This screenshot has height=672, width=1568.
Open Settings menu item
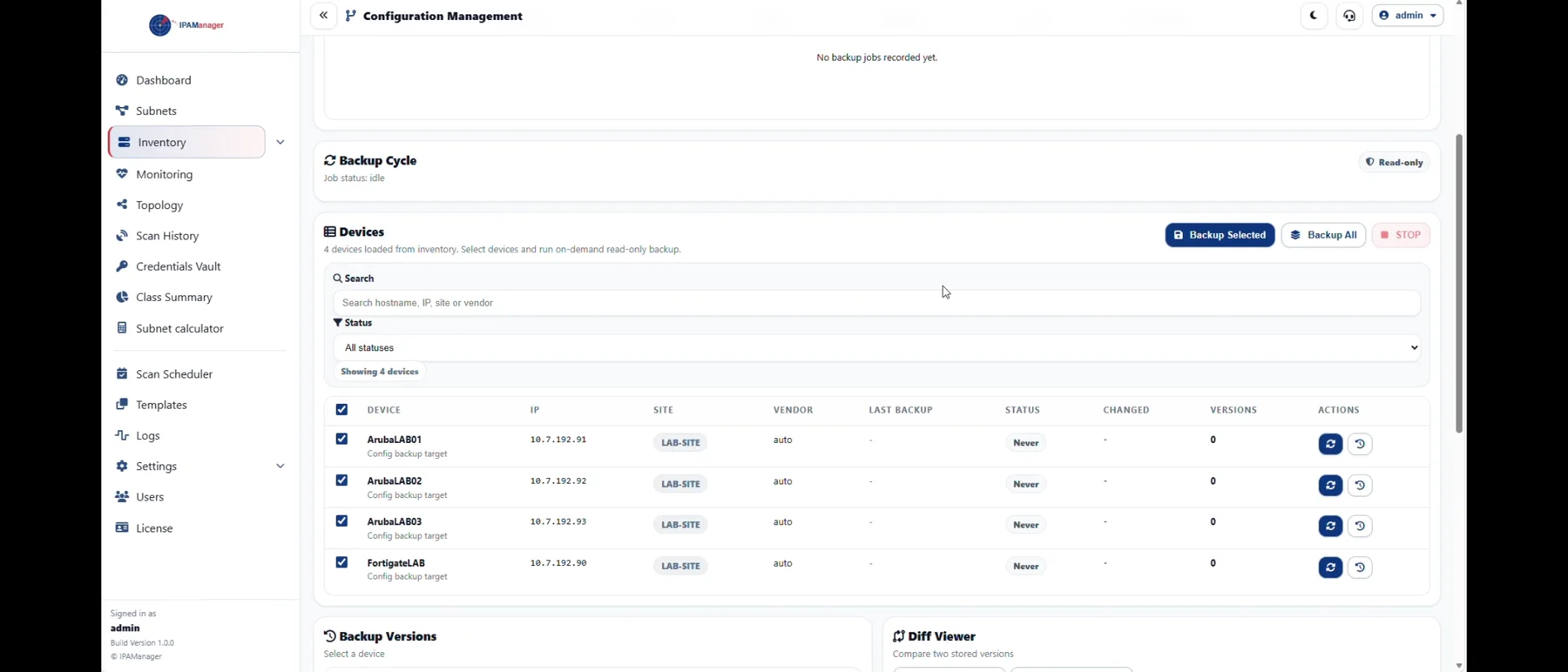click(157, 467)
